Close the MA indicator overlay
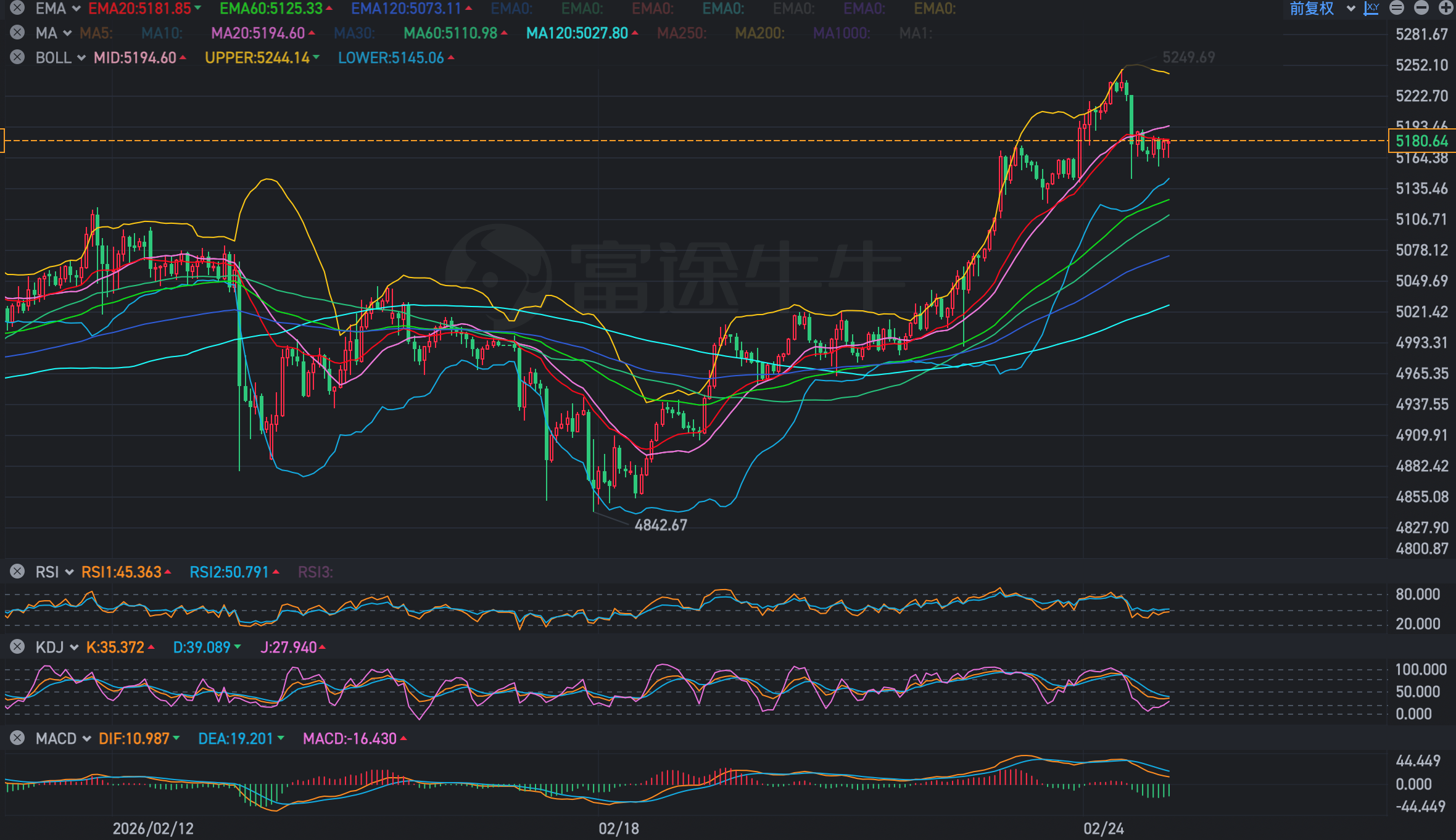The width and height of the screenshot is (1456, 840). click(17, 33)
